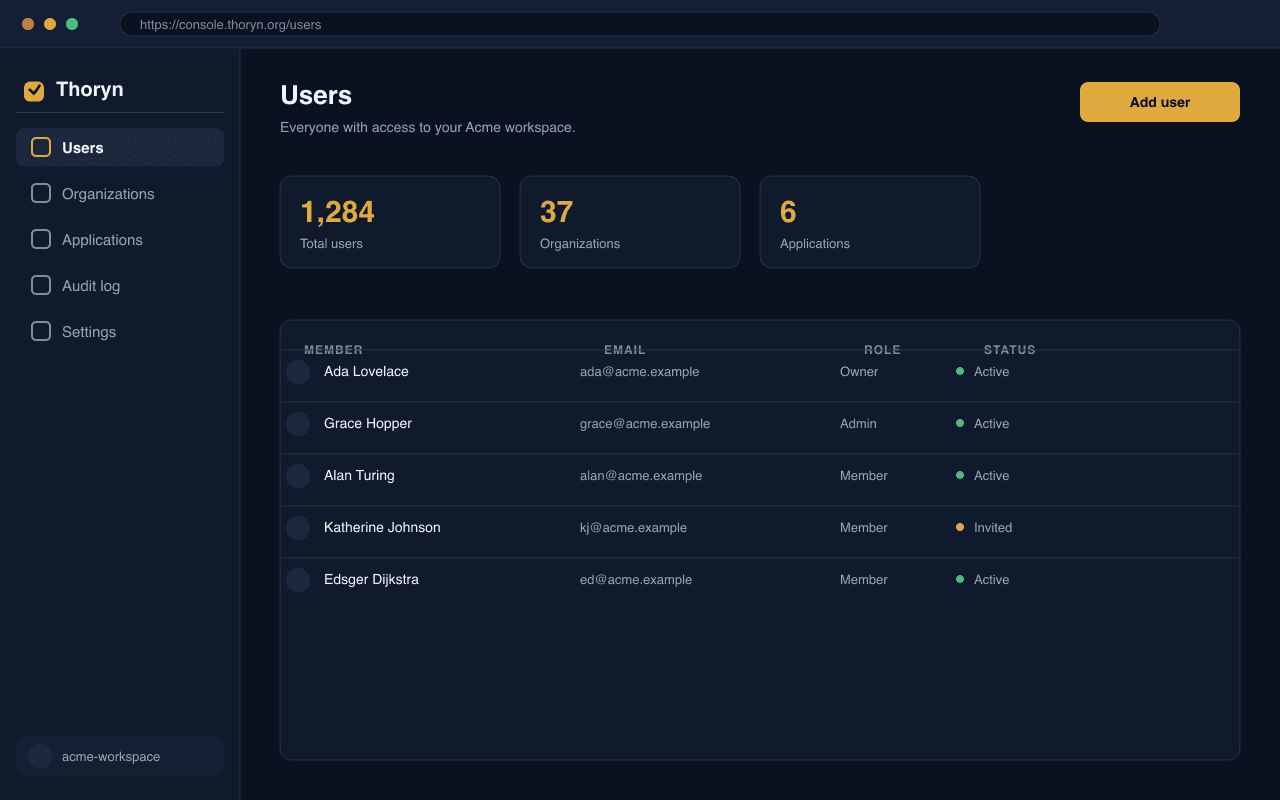Click the email ada@acme.example
The height and width of the screenshot is (800, 1280).
pos(640,372)
